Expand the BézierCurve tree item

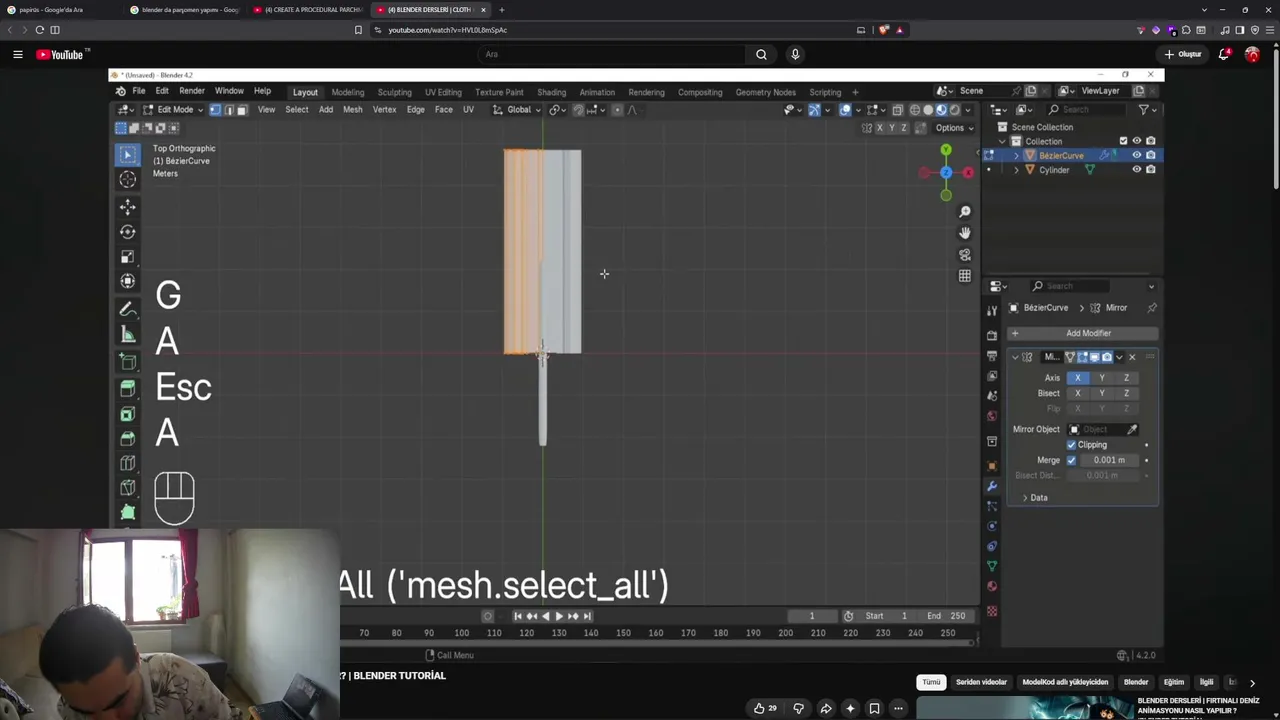pos(1017,156)
